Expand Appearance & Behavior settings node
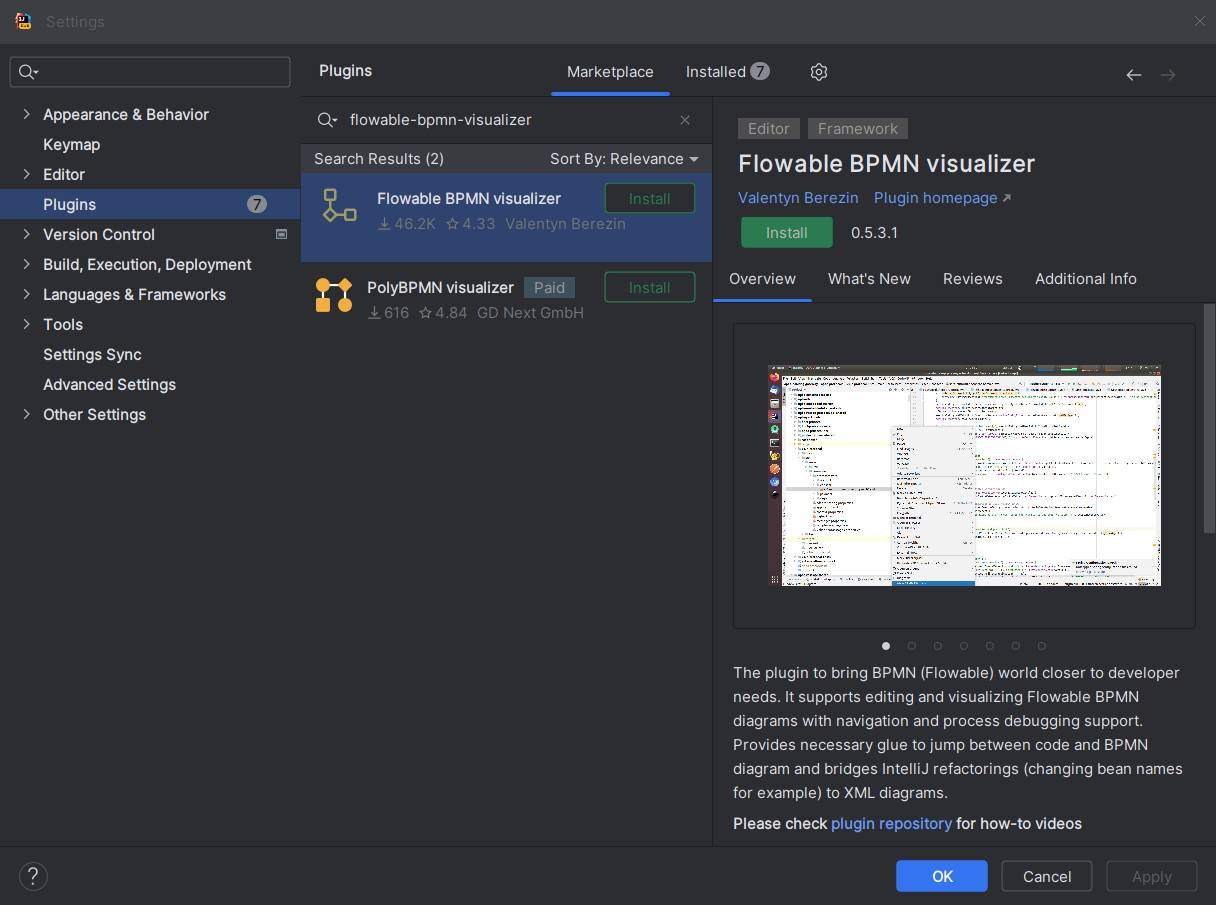Image resolution: width=1216 pixels, height=905 pixels. pos(26,114)
